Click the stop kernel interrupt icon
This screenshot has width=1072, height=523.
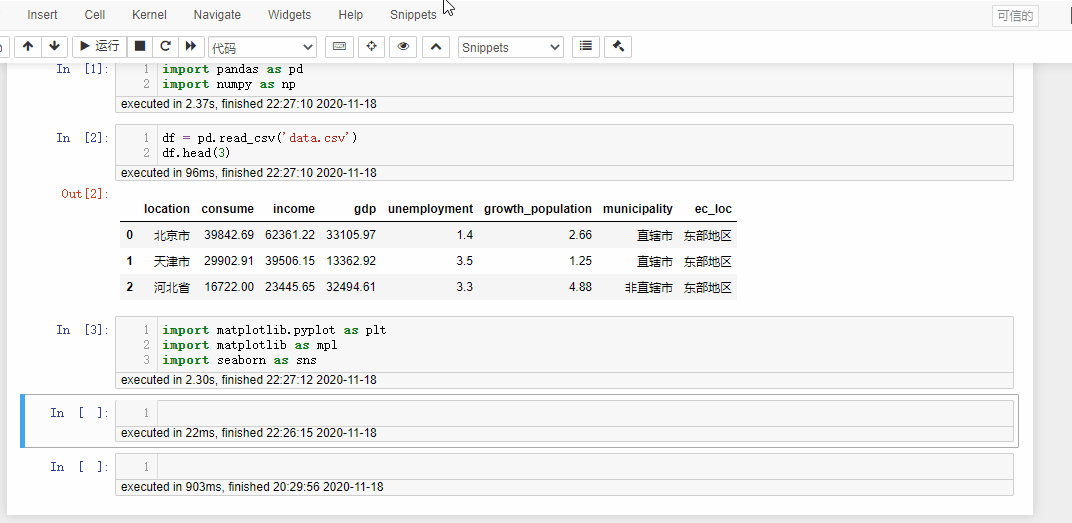point(140,46)
